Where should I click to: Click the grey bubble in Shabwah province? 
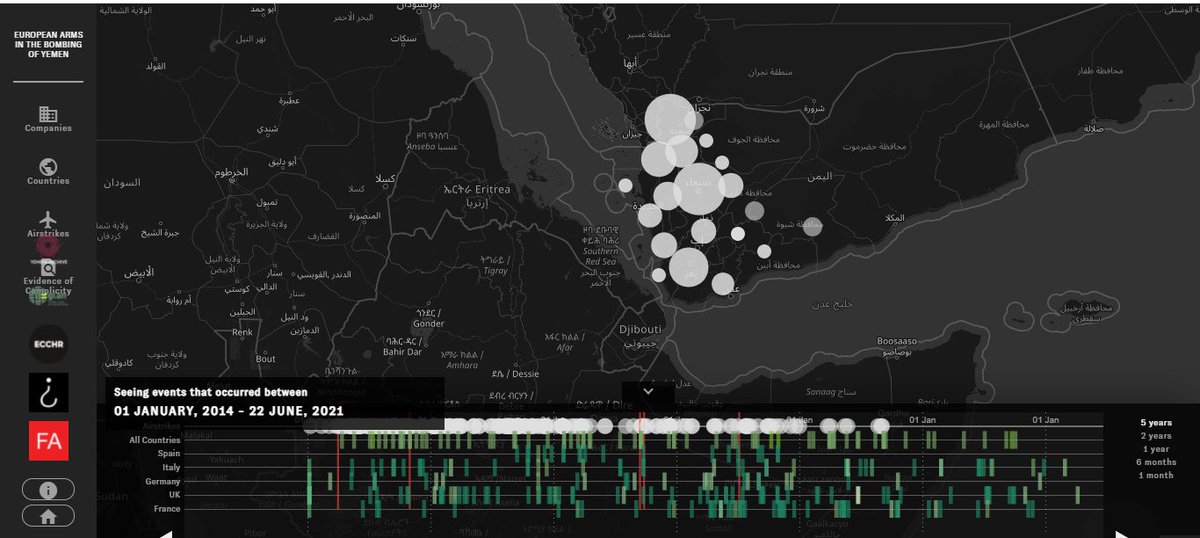(813, 226)
